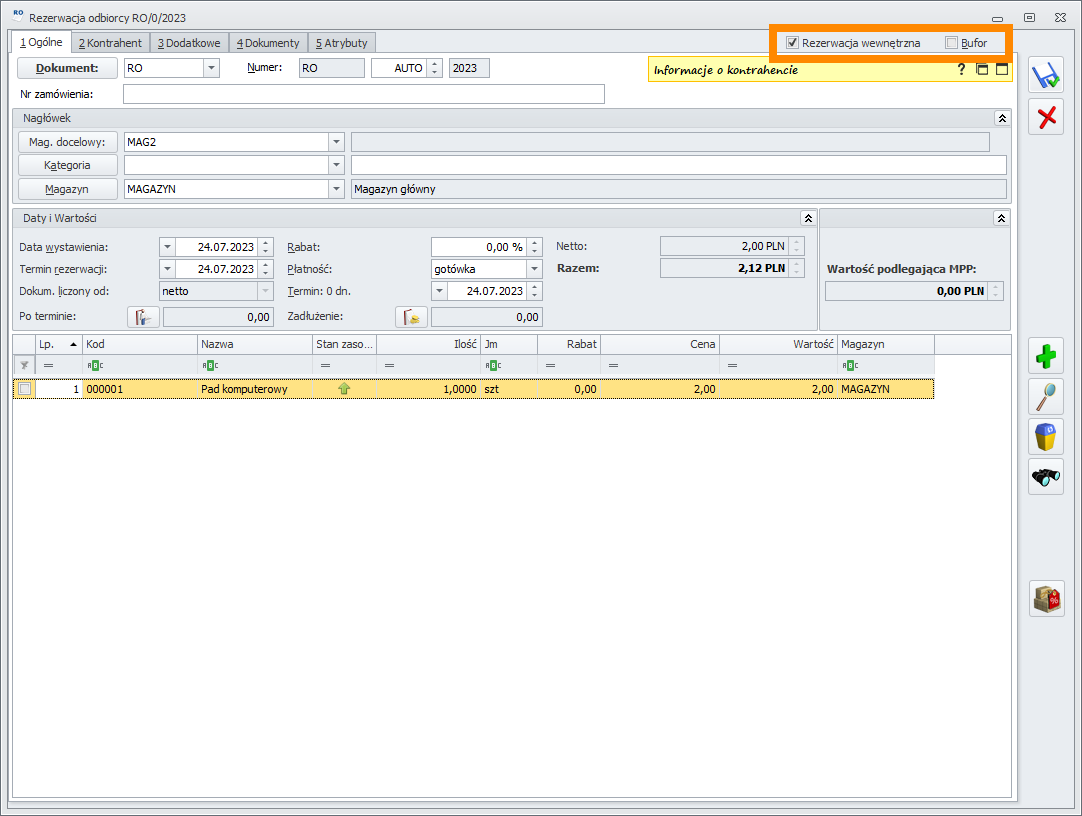Sort the list by the Nazwa column header
1082x816 pixels.
click(254, 344)
